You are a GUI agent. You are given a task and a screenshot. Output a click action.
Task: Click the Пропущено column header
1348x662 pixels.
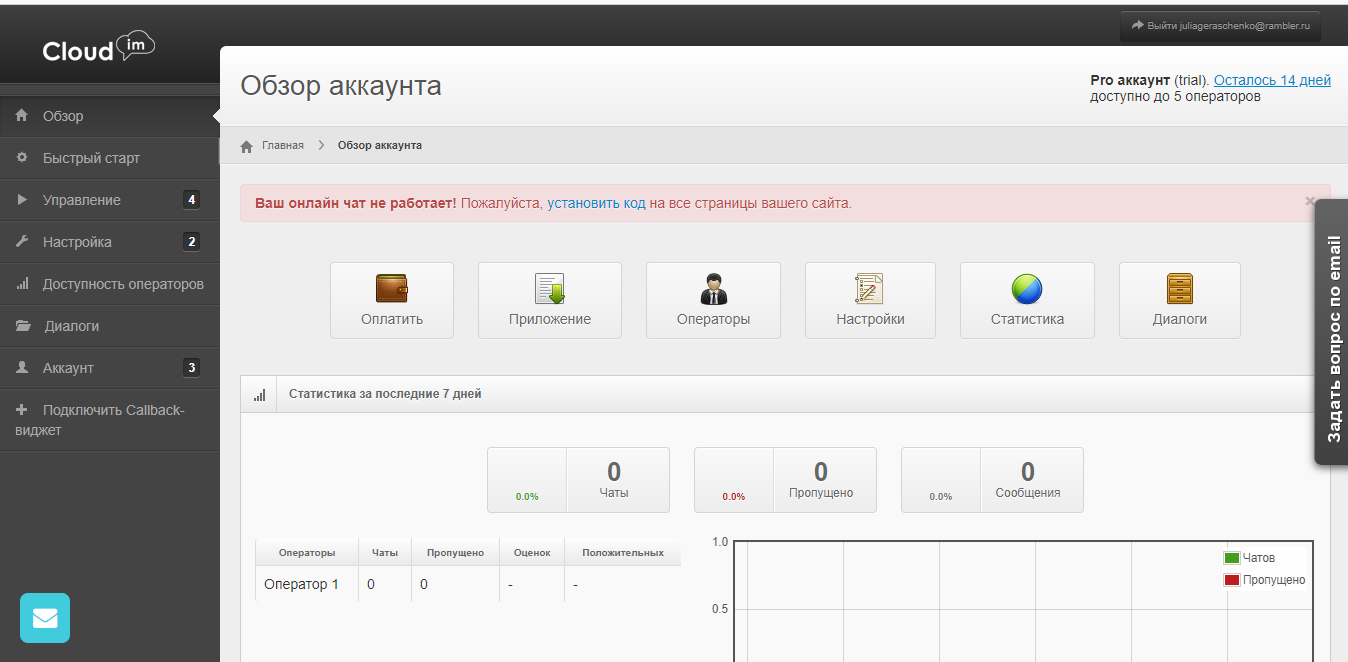click(x=455, y=552)
